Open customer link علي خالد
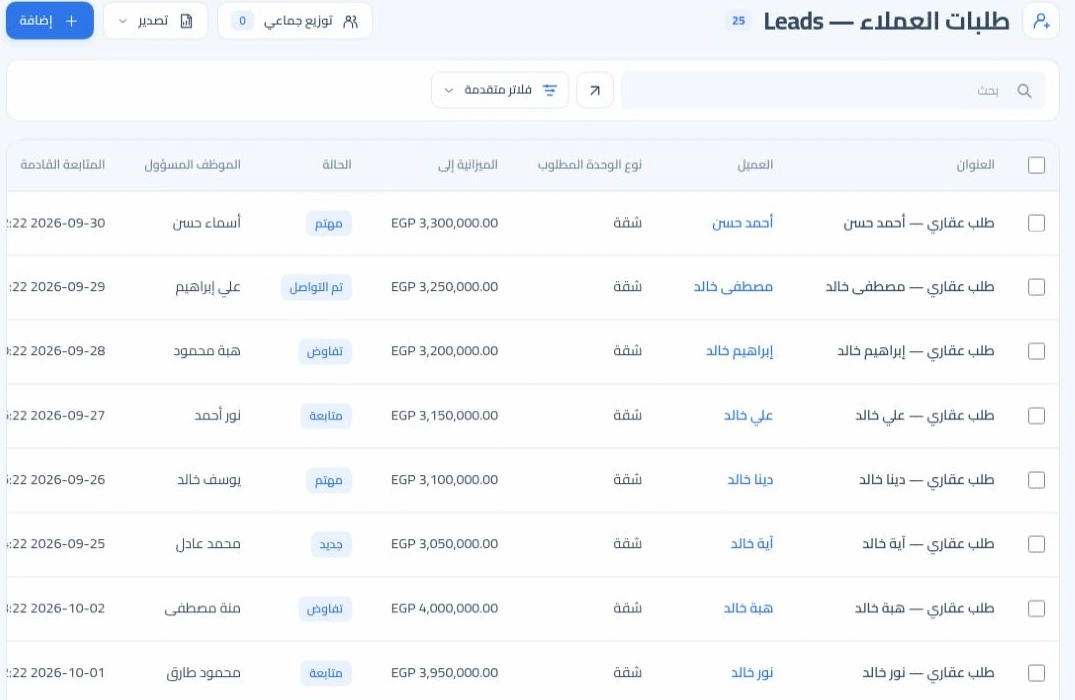1075x700 pixels. pos(748,415)
